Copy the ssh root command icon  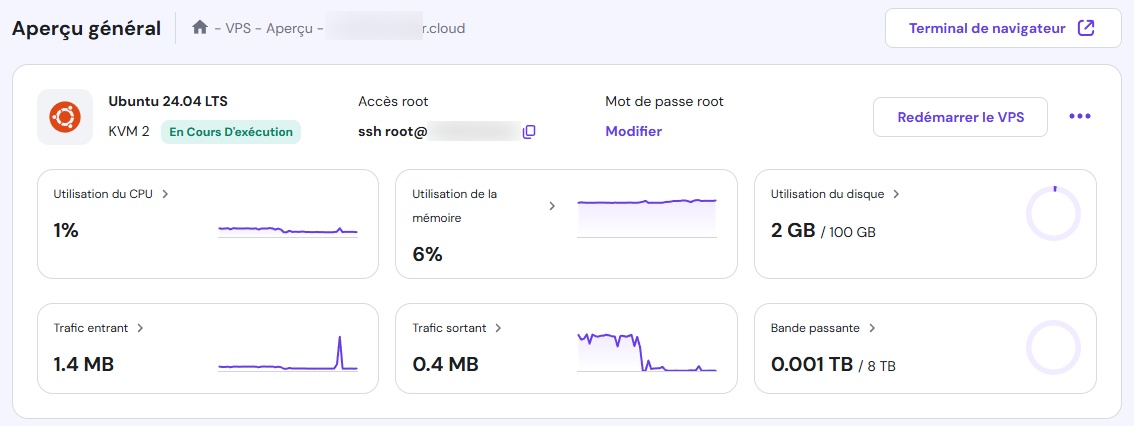pos(529,132)
